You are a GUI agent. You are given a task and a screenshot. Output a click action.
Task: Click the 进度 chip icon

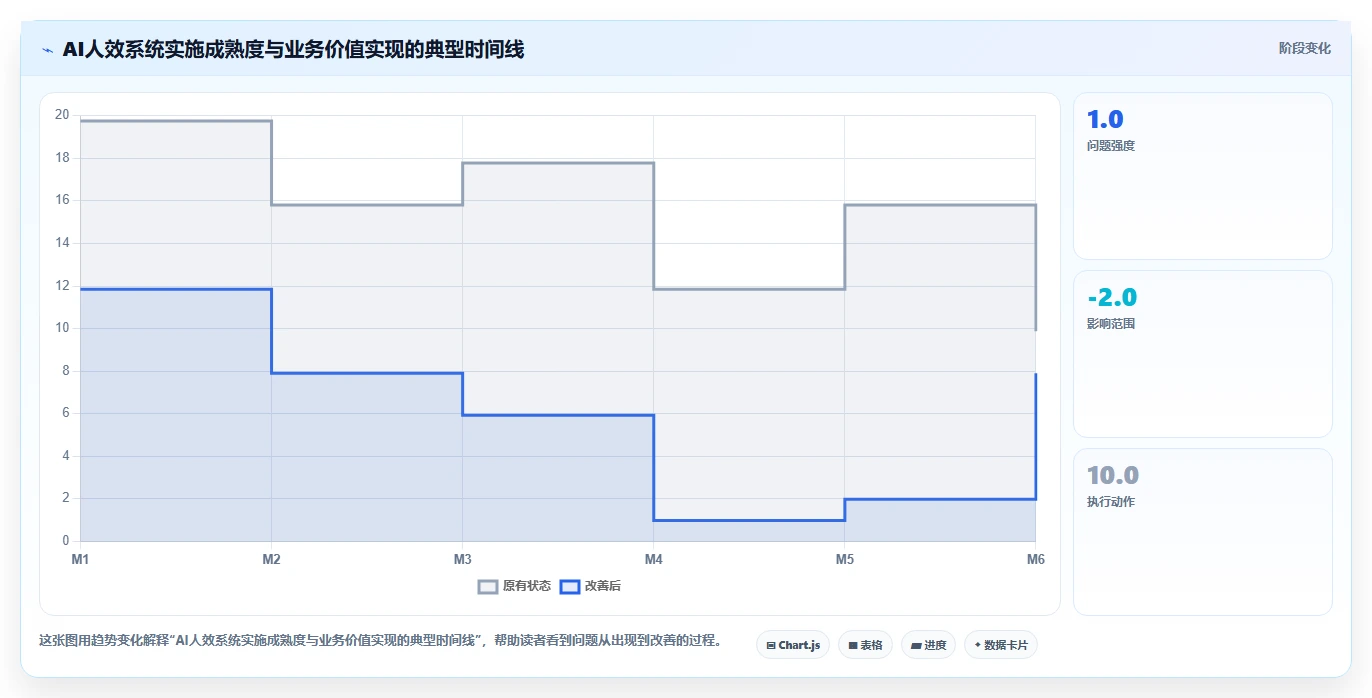click(916, 646)
